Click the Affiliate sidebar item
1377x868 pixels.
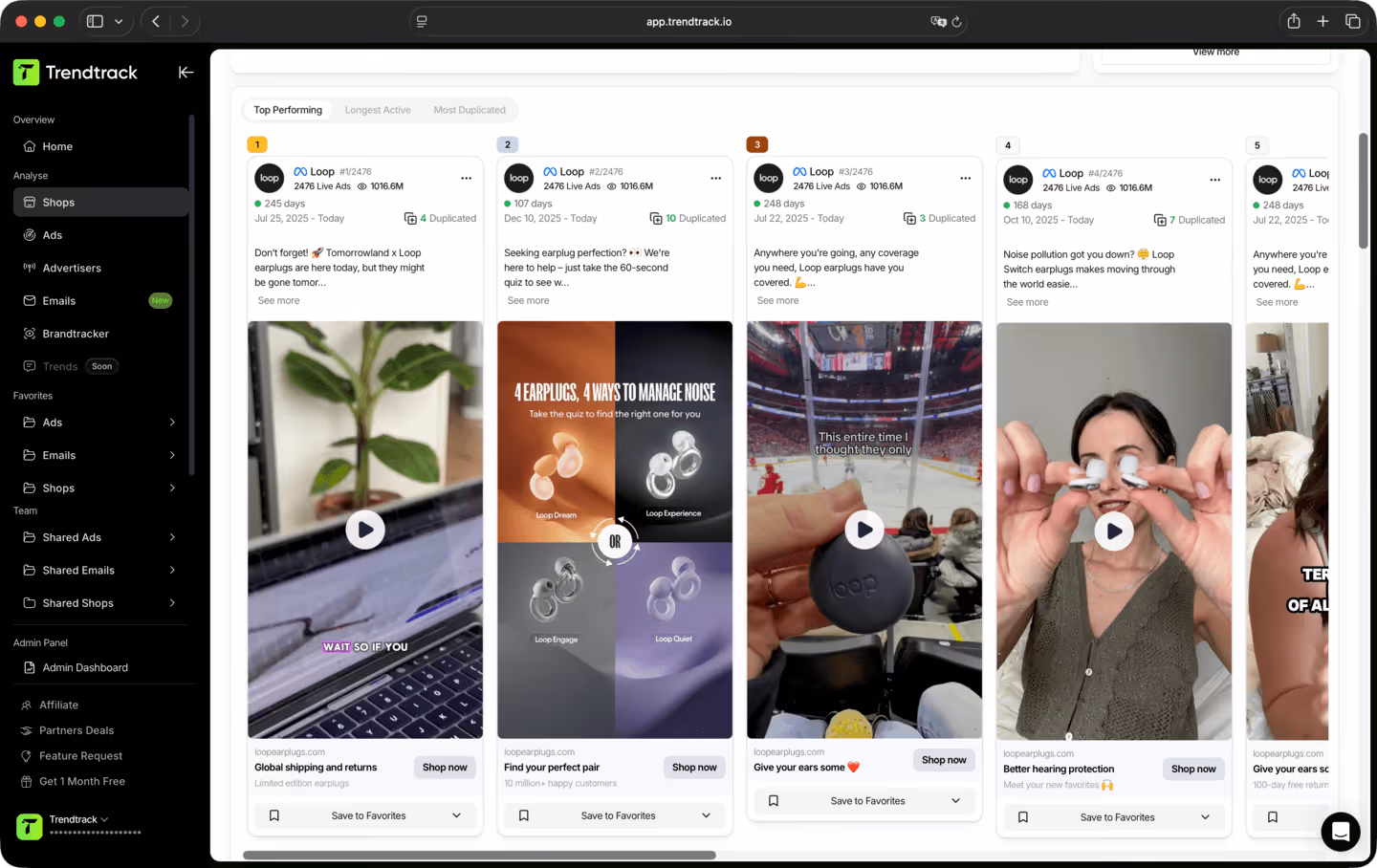click(59, 705)
